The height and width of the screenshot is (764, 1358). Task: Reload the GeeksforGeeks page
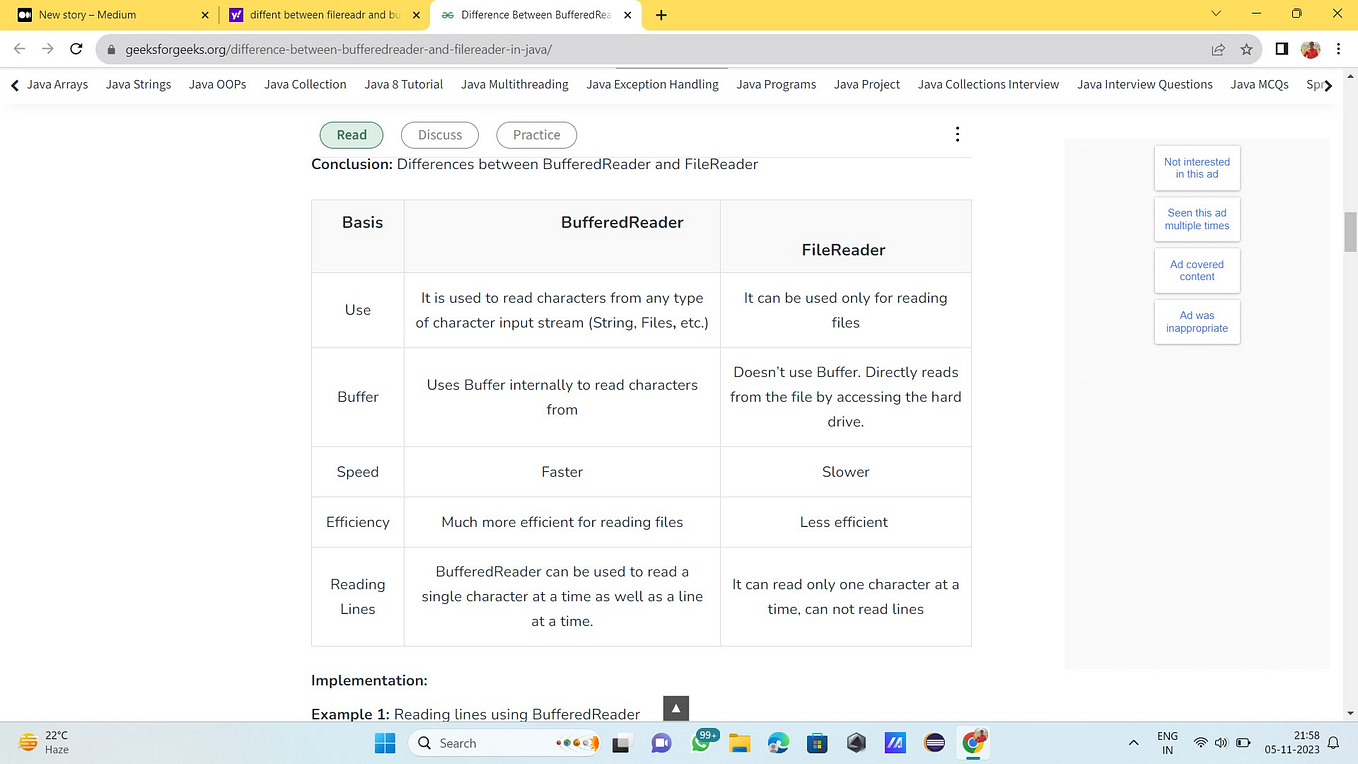click(x=76, y=49)
